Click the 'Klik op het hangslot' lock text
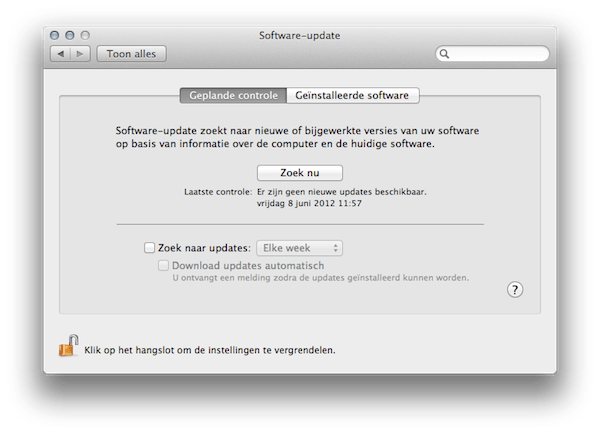 (210, 350)
